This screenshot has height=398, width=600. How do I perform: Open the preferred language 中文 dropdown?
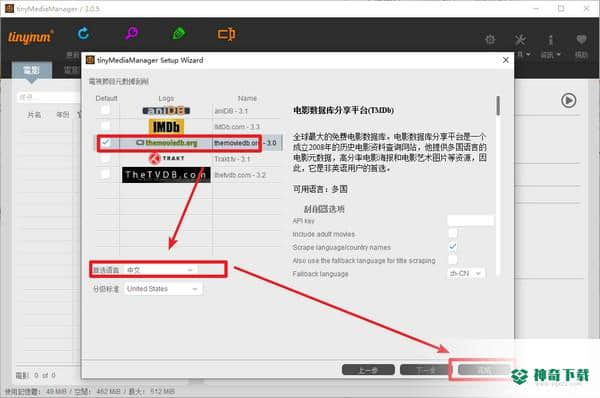tap(160, 270)
